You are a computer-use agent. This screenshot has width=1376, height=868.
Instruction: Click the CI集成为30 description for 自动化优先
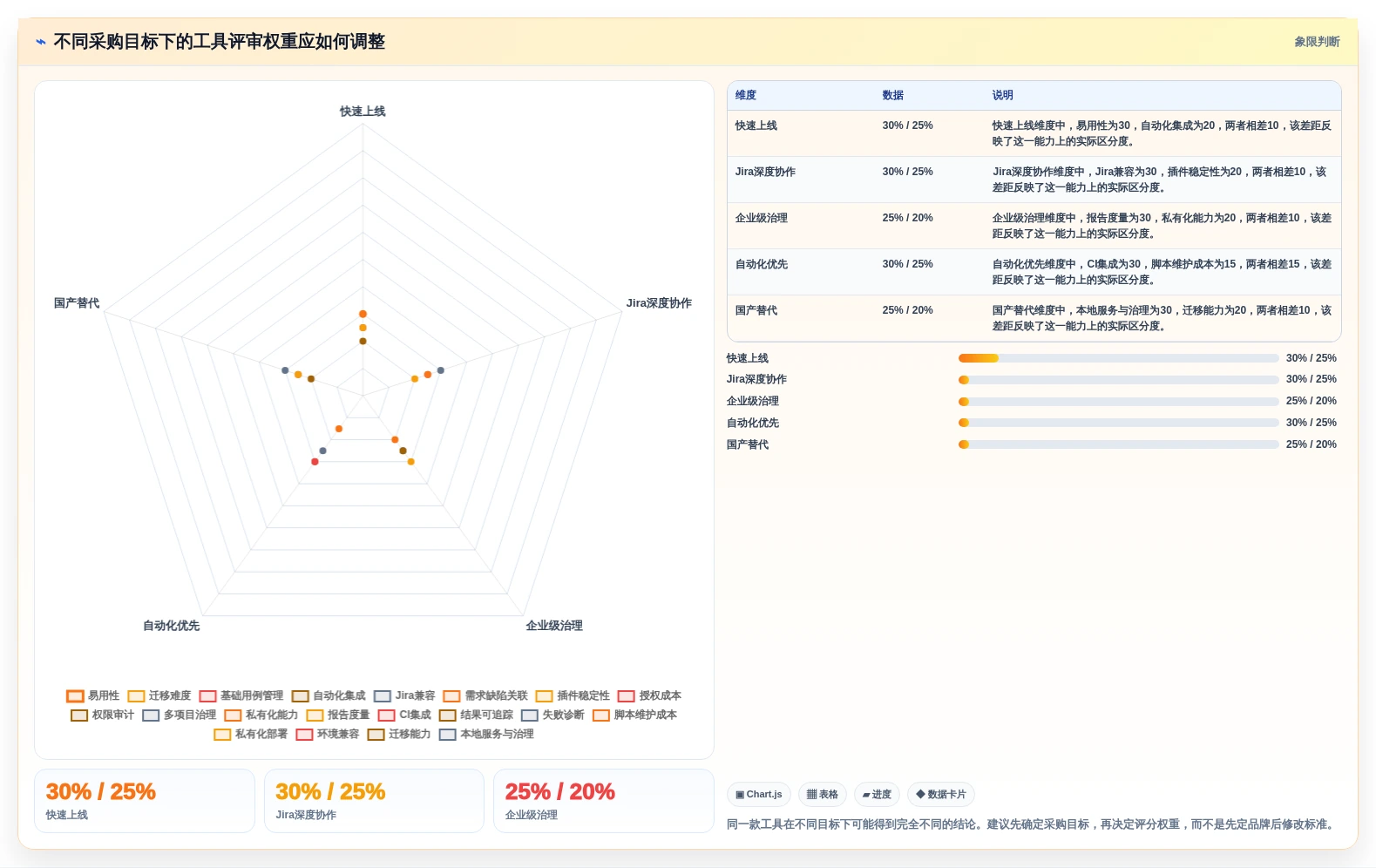pos(1162,272)
